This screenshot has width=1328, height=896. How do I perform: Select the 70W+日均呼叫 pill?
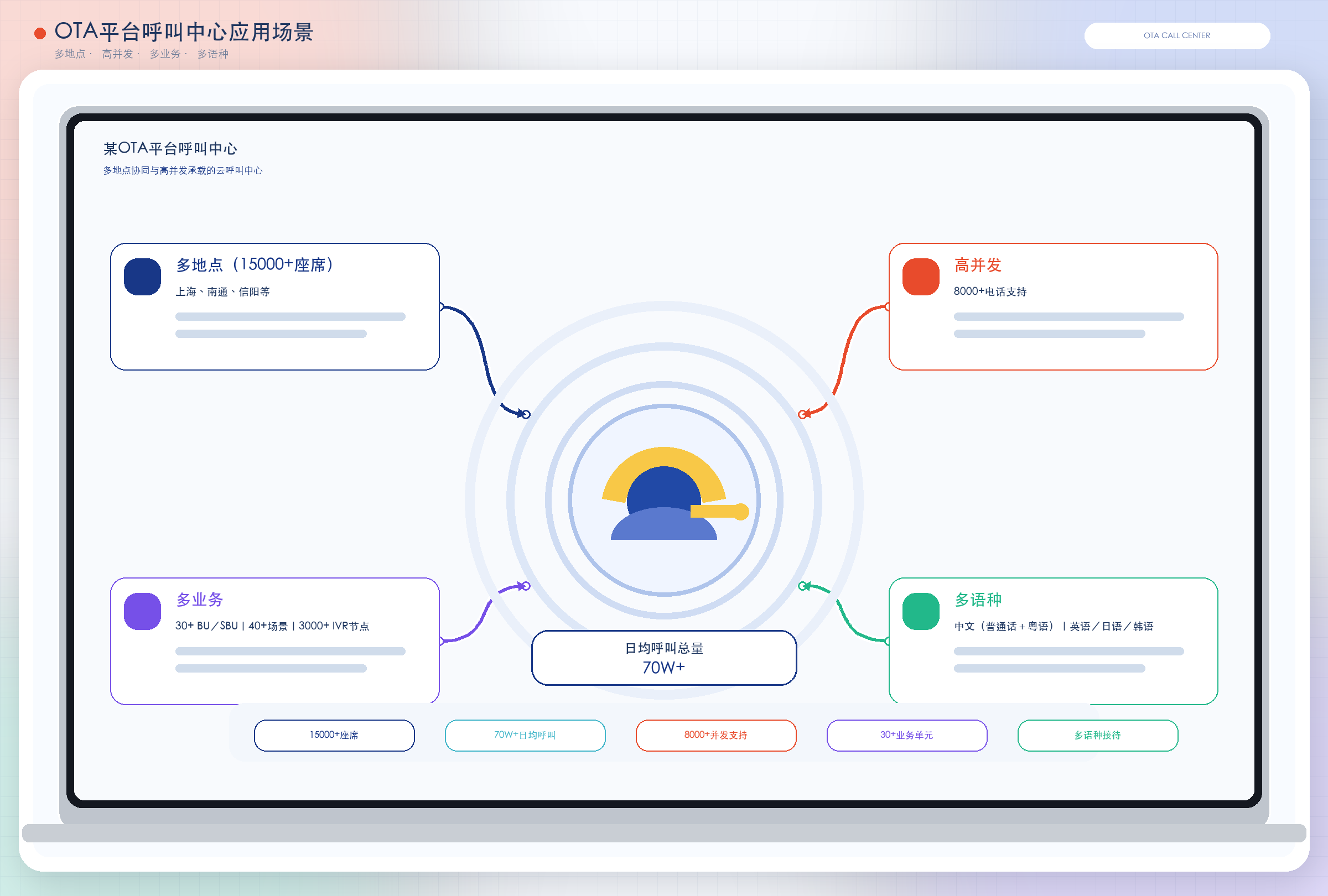point(525,735)
